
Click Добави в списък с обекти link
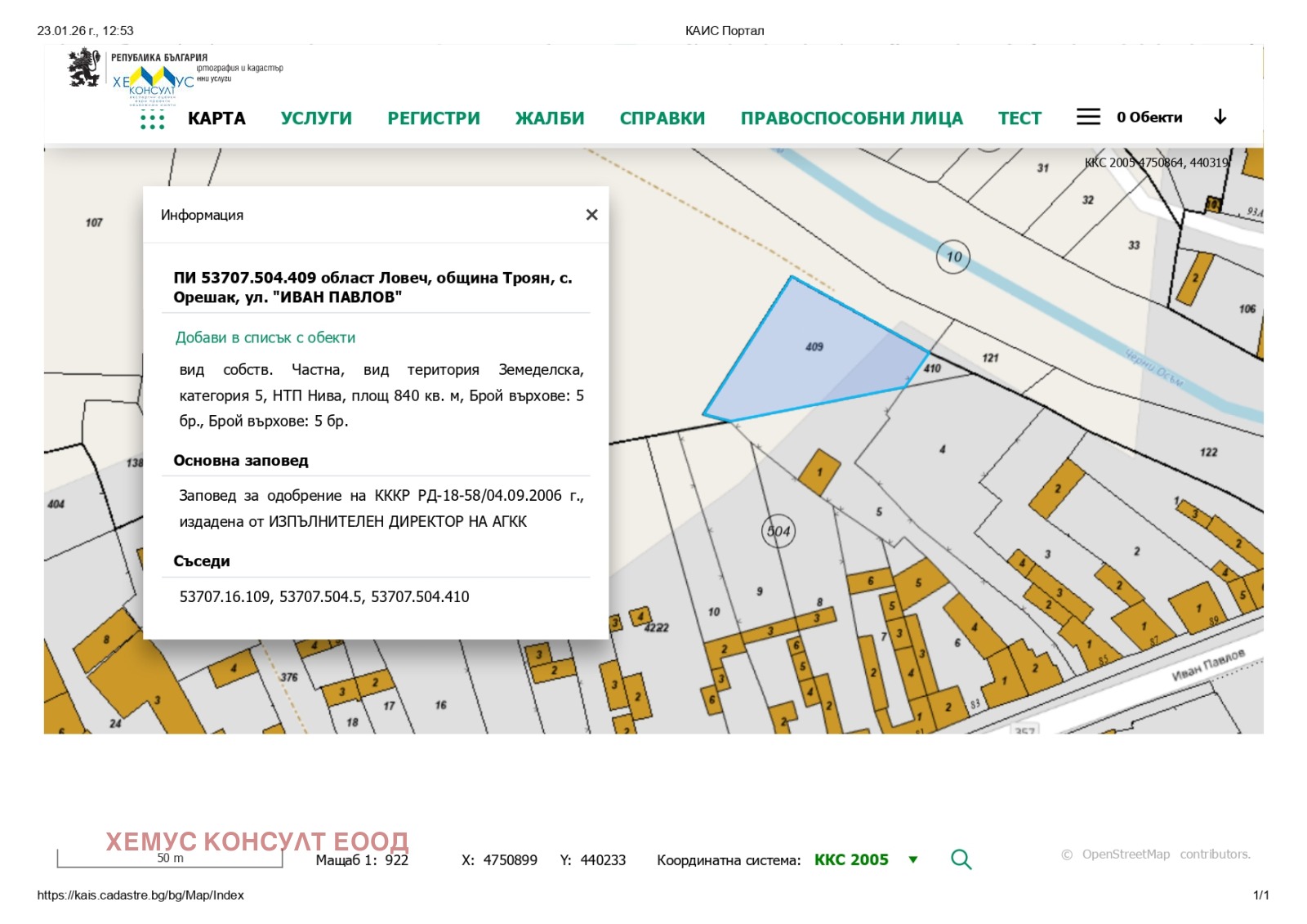265,337
